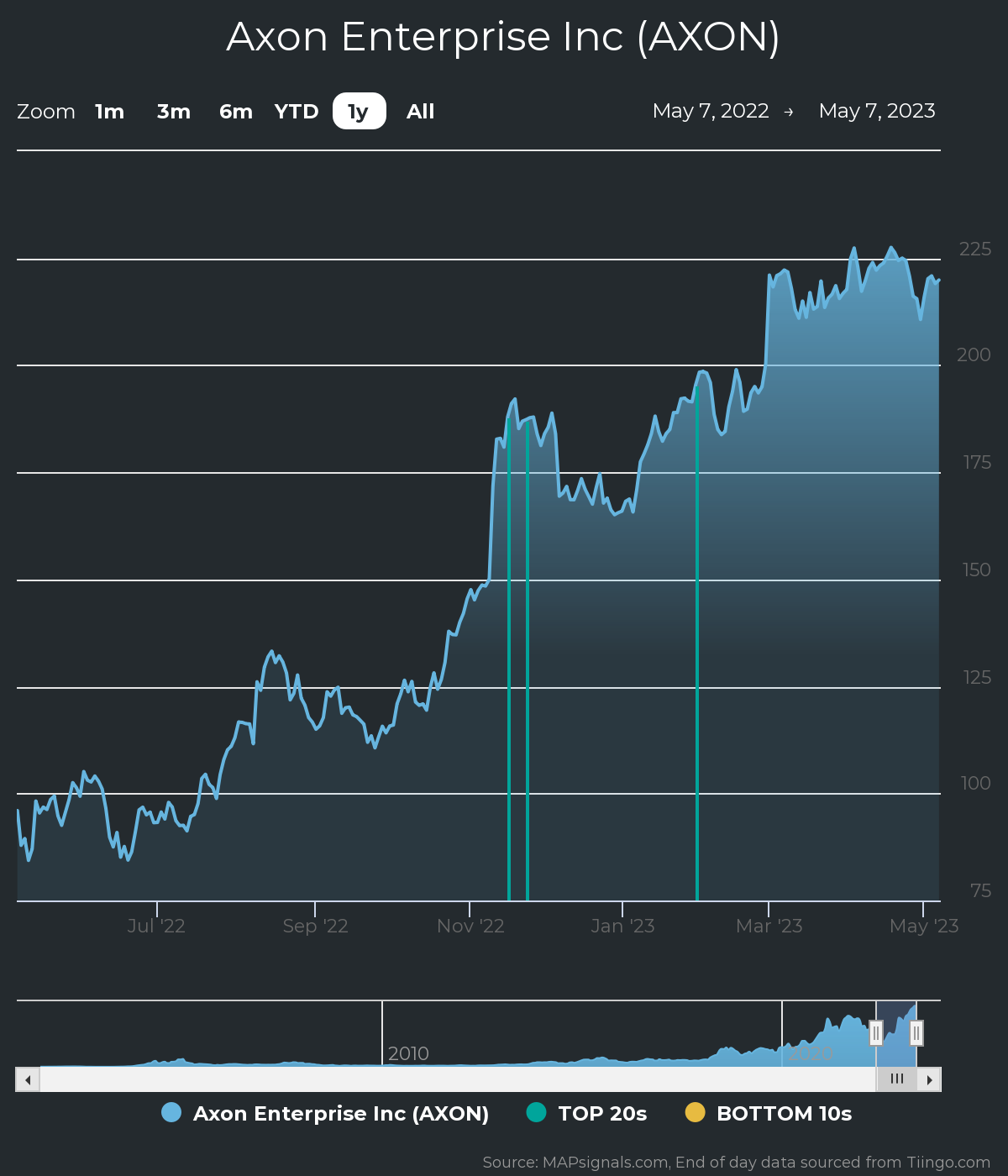Click the blue AXON legend marker dot
Viewport: 1008px width, 1176px height.
171,1113
